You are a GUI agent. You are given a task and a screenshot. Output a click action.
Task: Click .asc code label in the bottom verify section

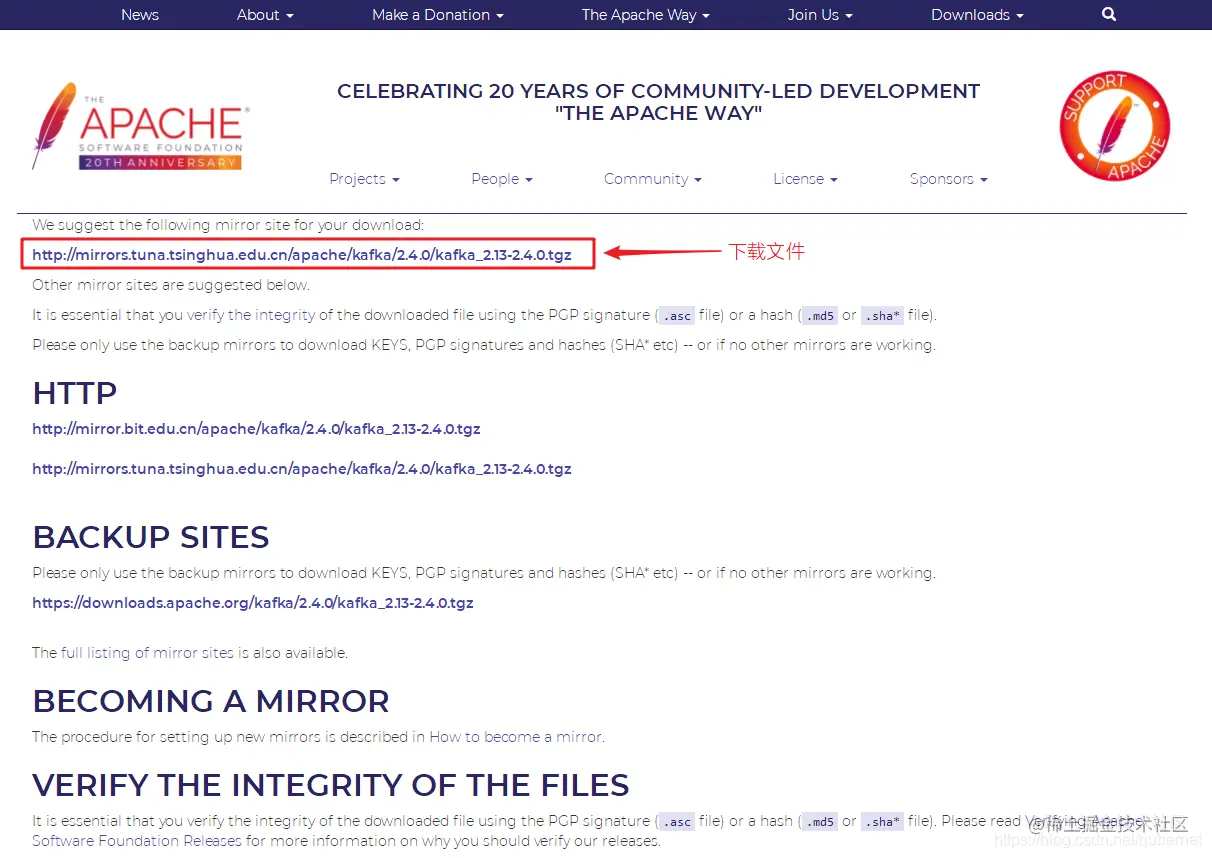point(677,822)
